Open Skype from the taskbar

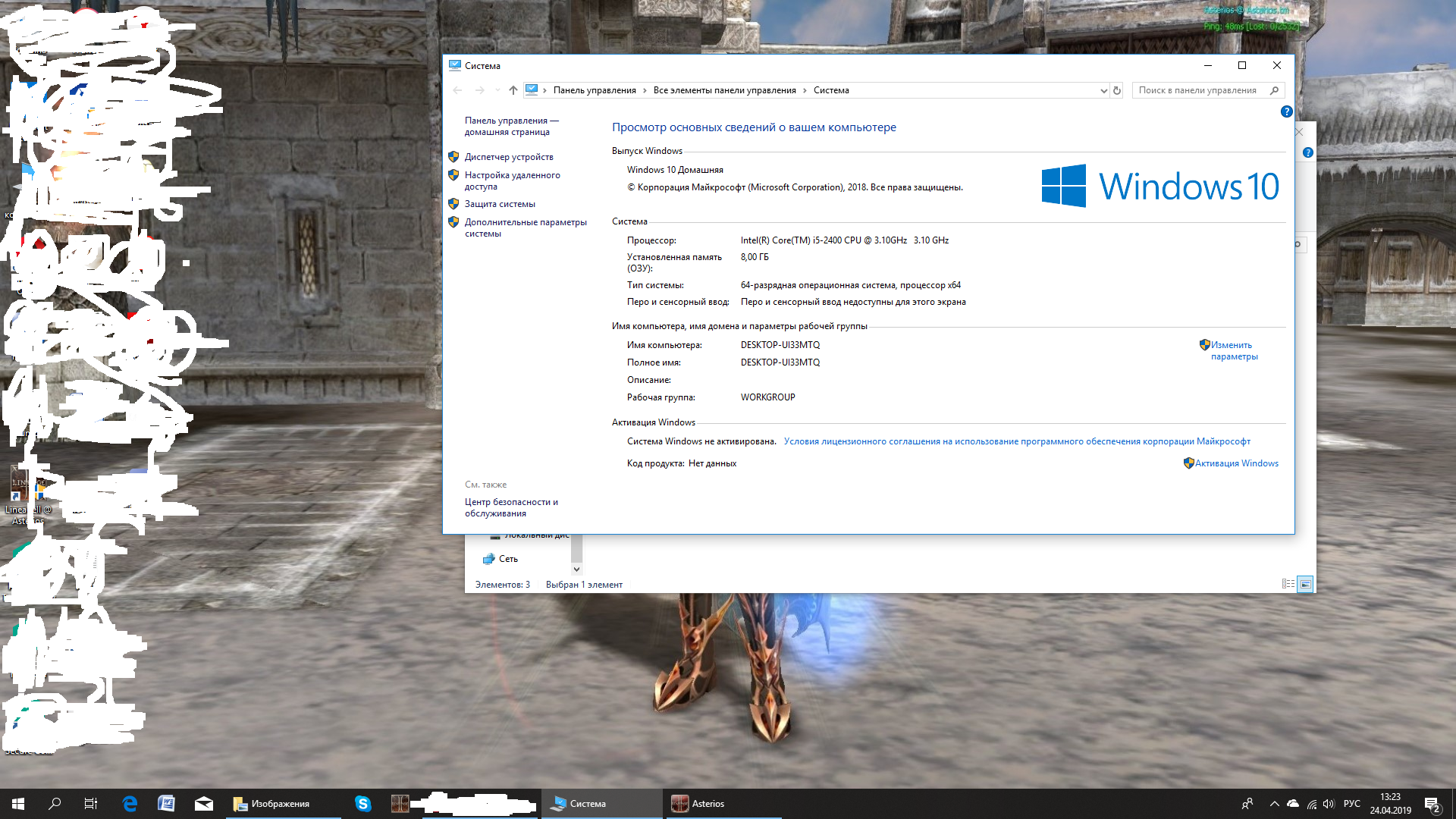(363, 804)
